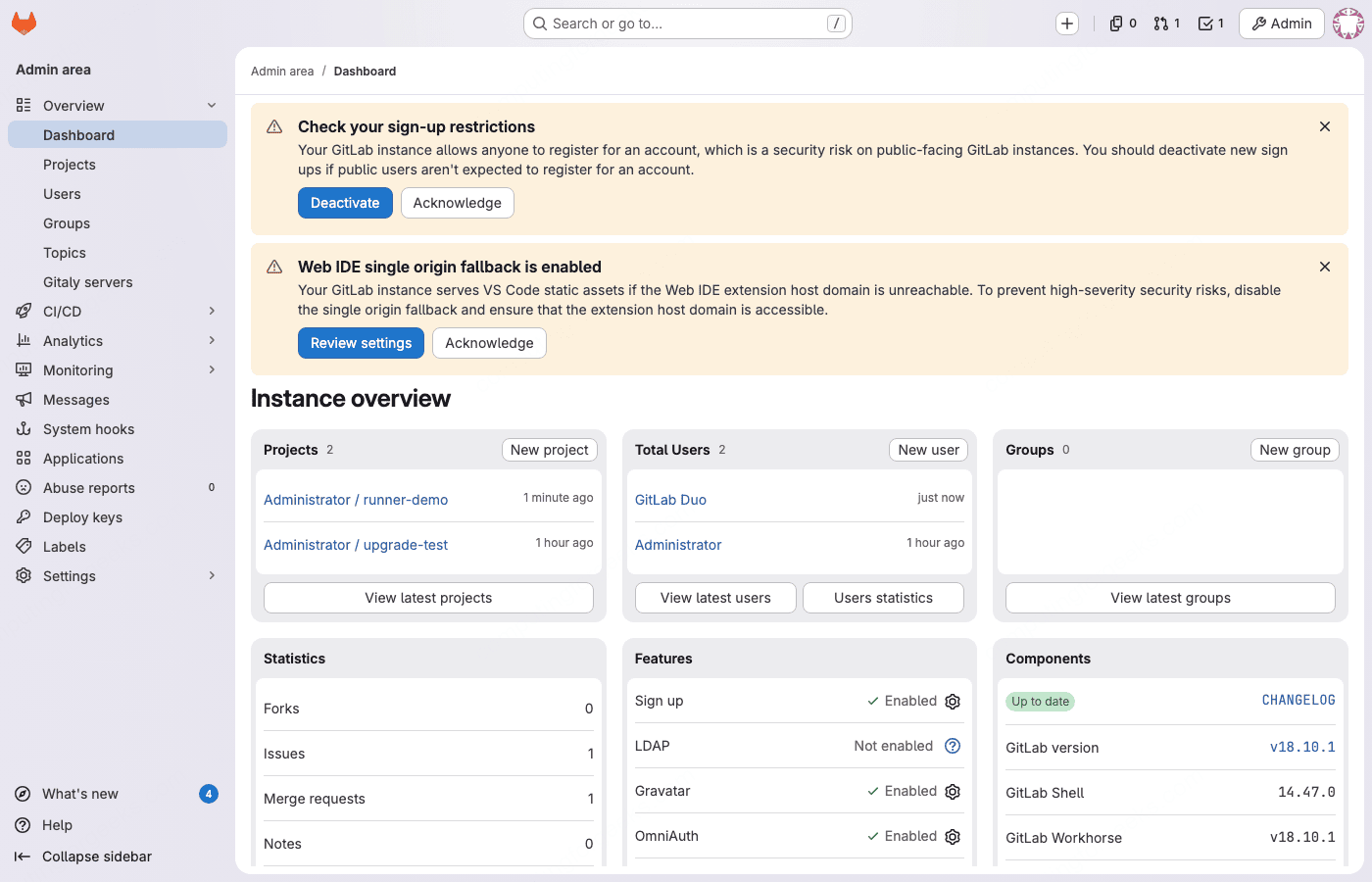Collapse the Overview sidebar section
1372x882 pixels.
point(212,105)
